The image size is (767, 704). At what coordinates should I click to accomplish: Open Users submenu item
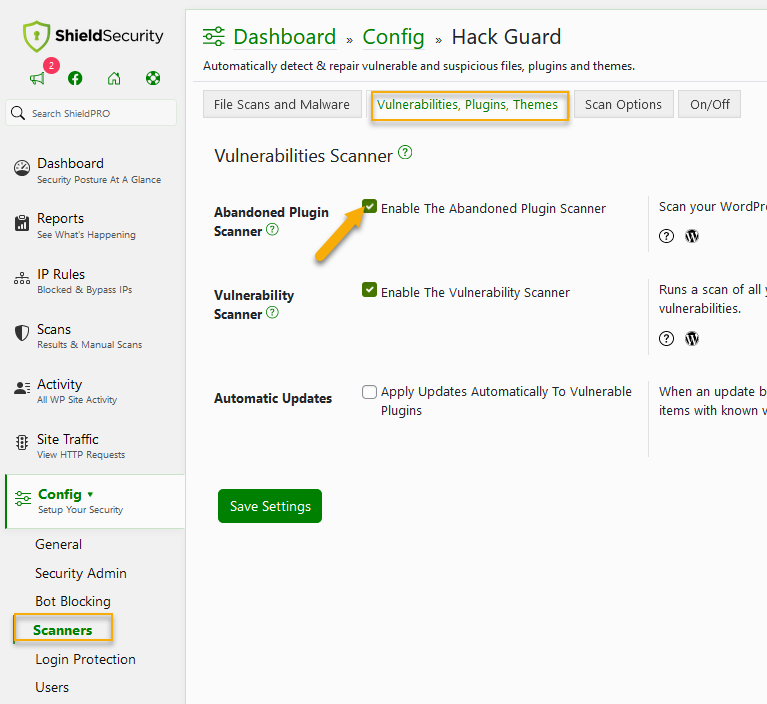(52, 687)
